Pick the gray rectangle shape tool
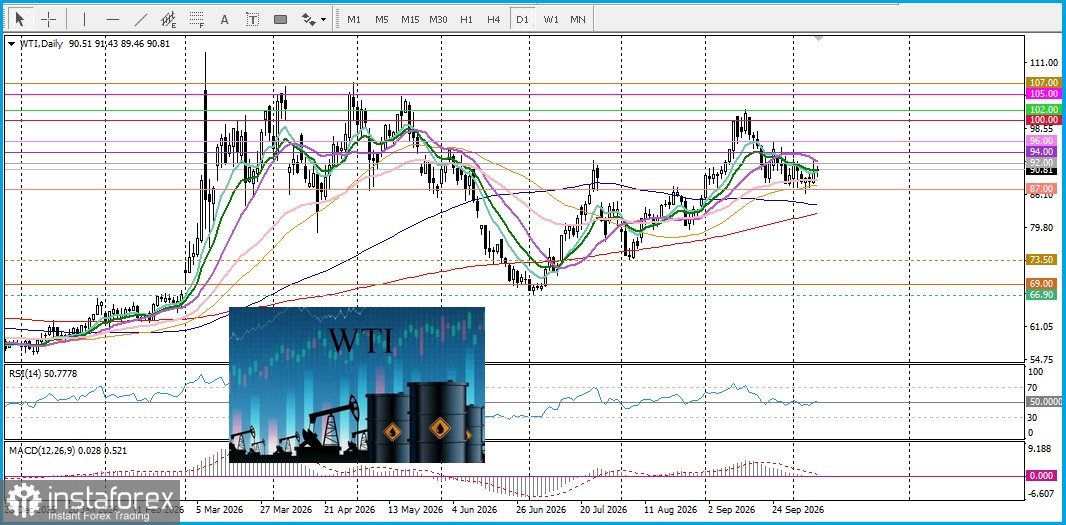This screenshot has height=525, width=1066. pos(280,20)
